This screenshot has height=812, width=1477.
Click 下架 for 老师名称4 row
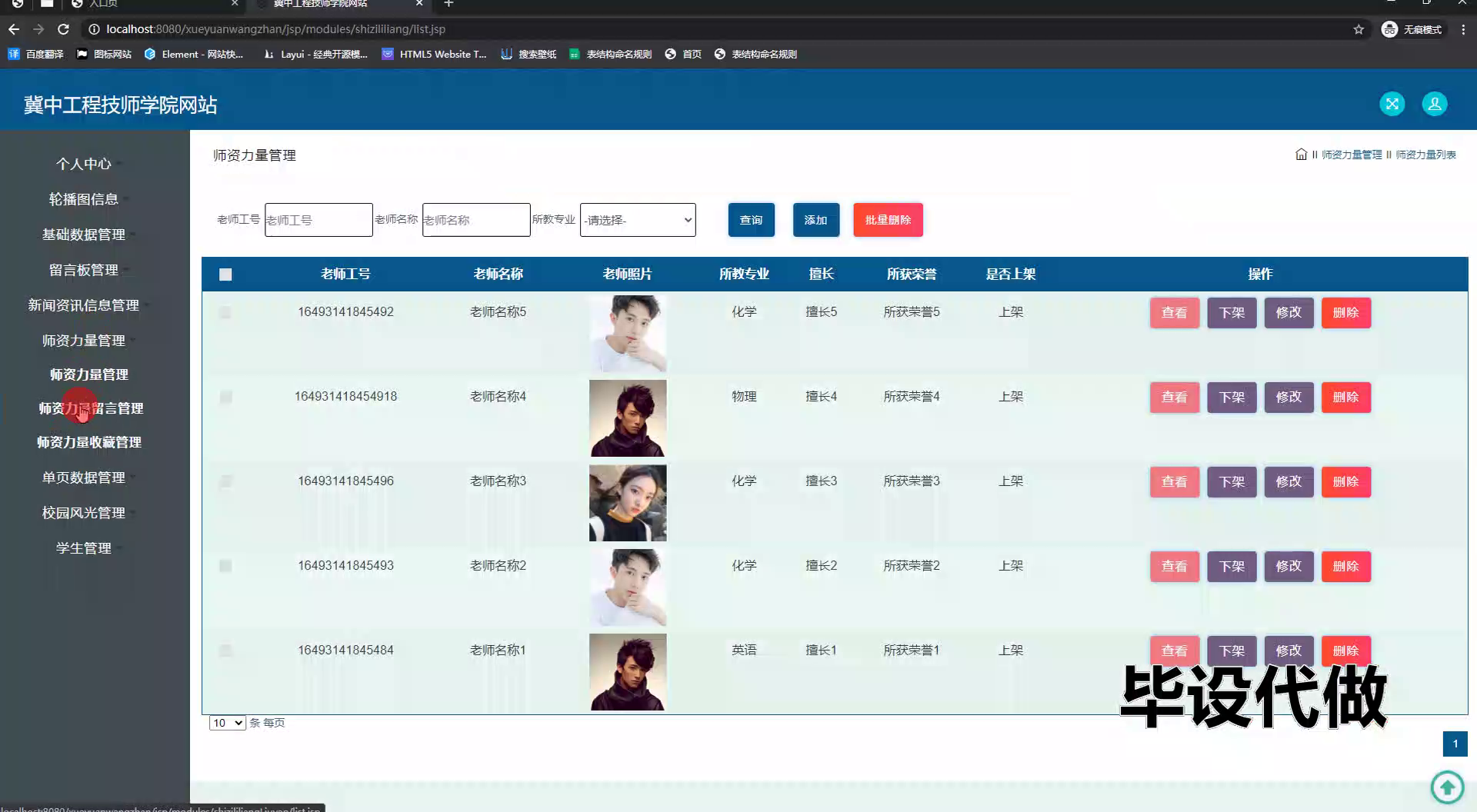point(1231,398)
